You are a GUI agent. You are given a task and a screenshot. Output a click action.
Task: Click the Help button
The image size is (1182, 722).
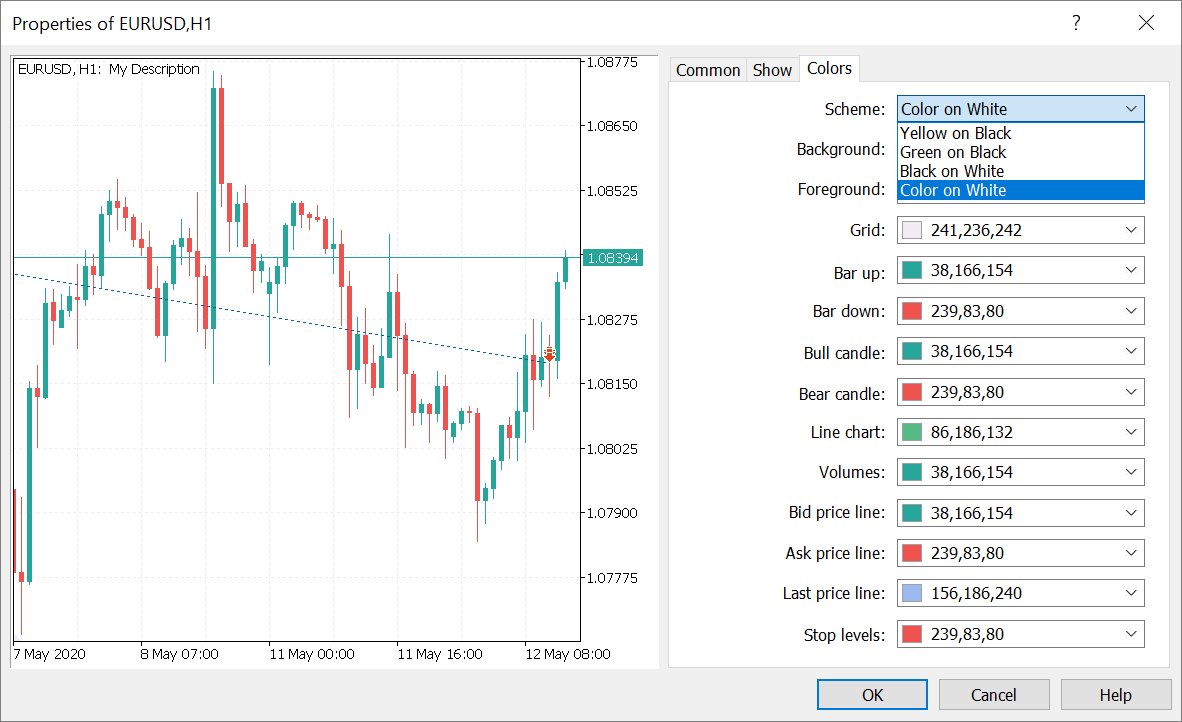(1115, 695)
